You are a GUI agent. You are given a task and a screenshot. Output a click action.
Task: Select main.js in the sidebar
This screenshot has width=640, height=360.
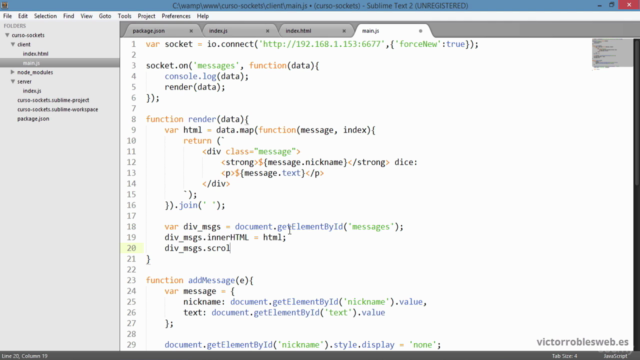click(x=31, y=63)
